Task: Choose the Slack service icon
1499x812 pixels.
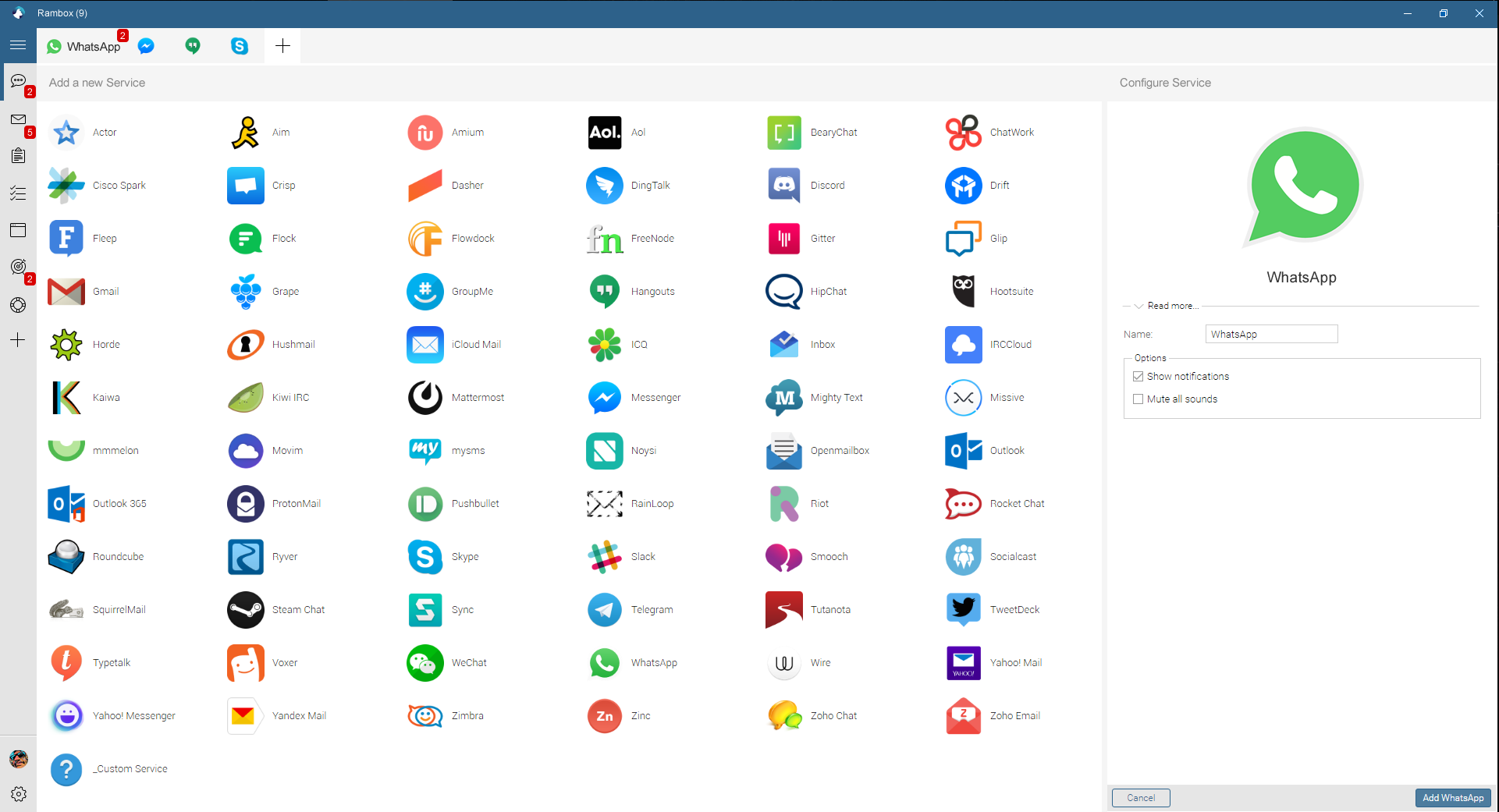Action: [x=605, y=557]
